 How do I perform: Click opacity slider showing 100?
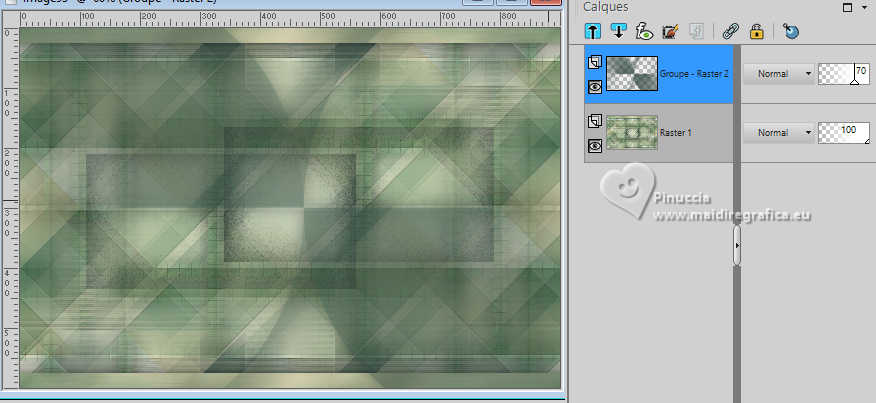(844, 132)
